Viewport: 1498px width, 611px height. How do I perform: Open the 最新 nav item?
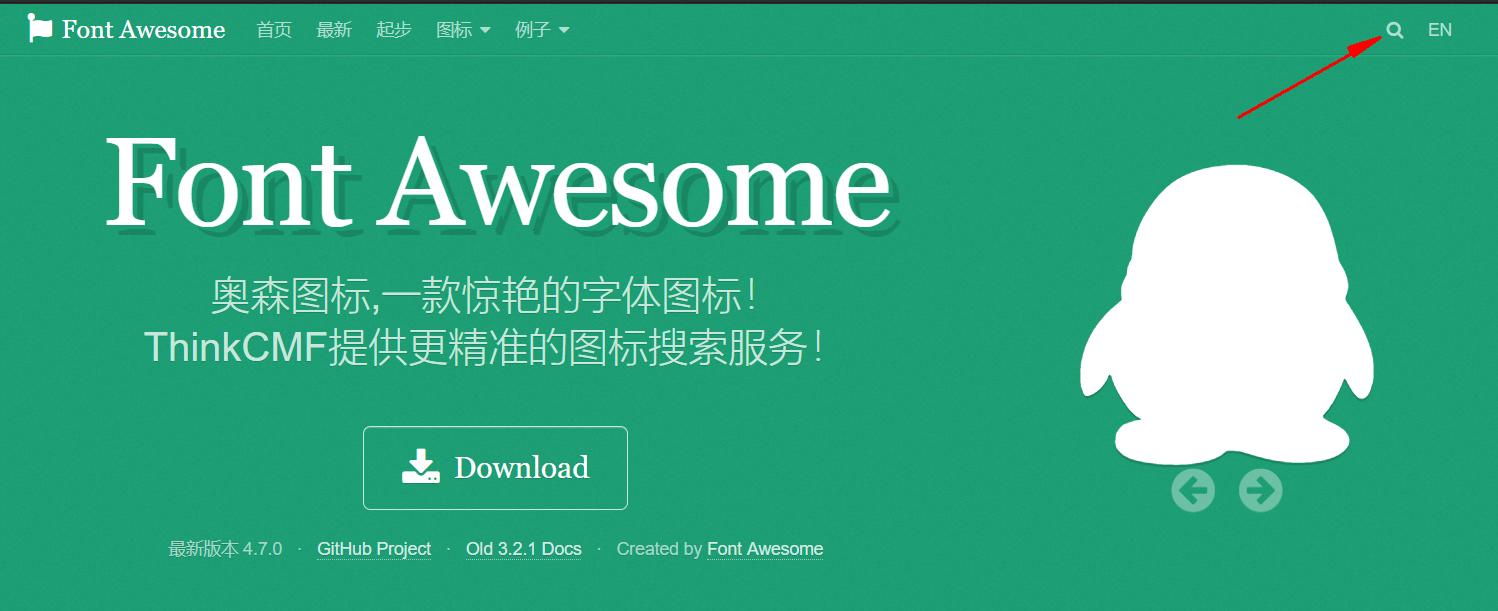(x=334, y=30)
